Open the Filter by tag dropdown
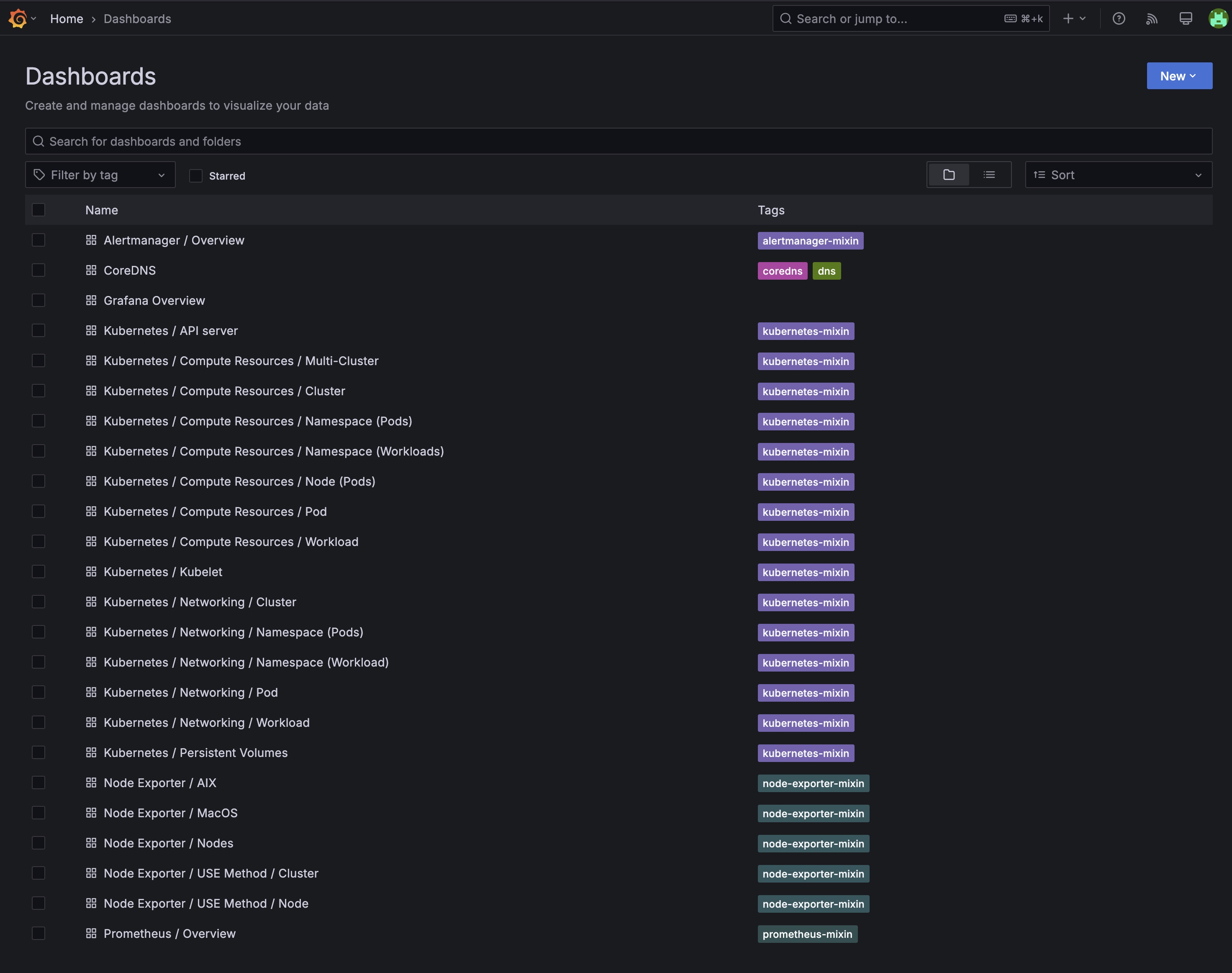 (100, 174)
